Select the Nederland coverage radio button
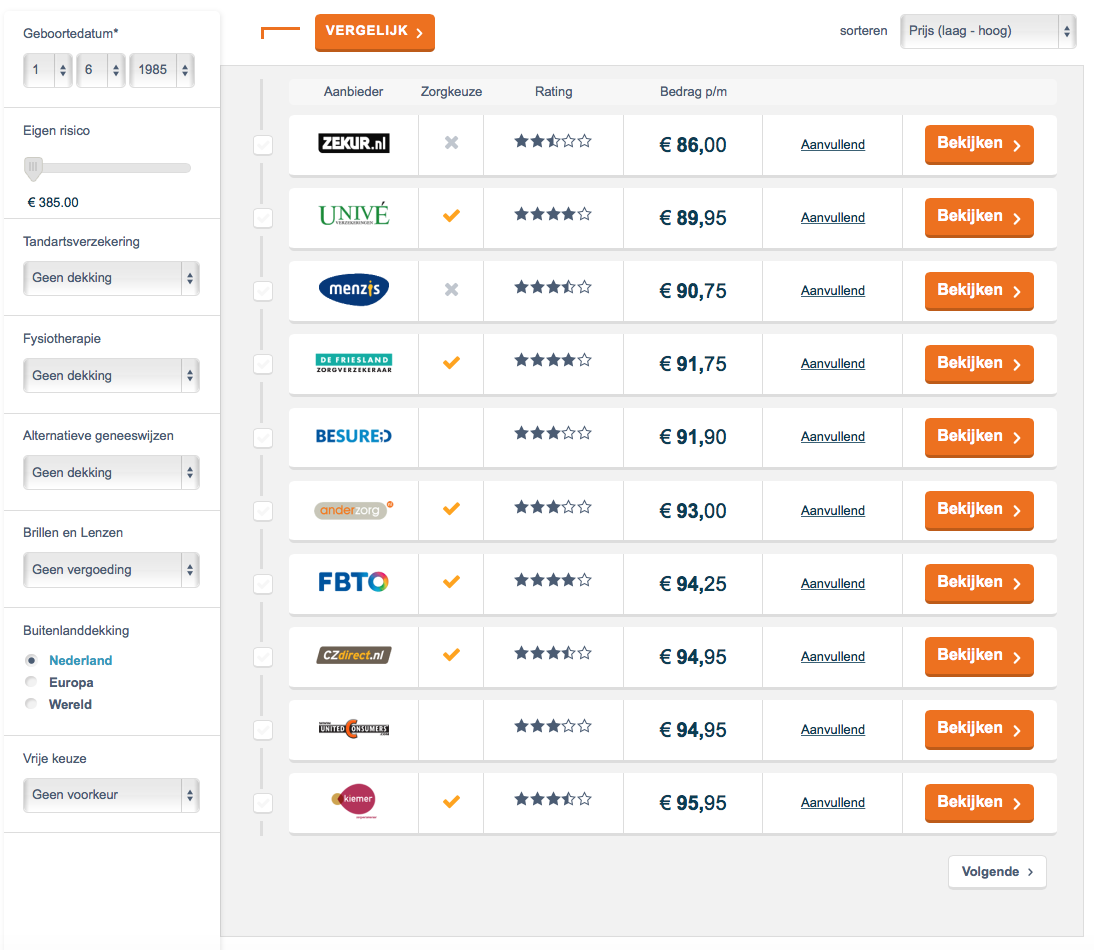The image size is (1094, 950). pos(31,660)
